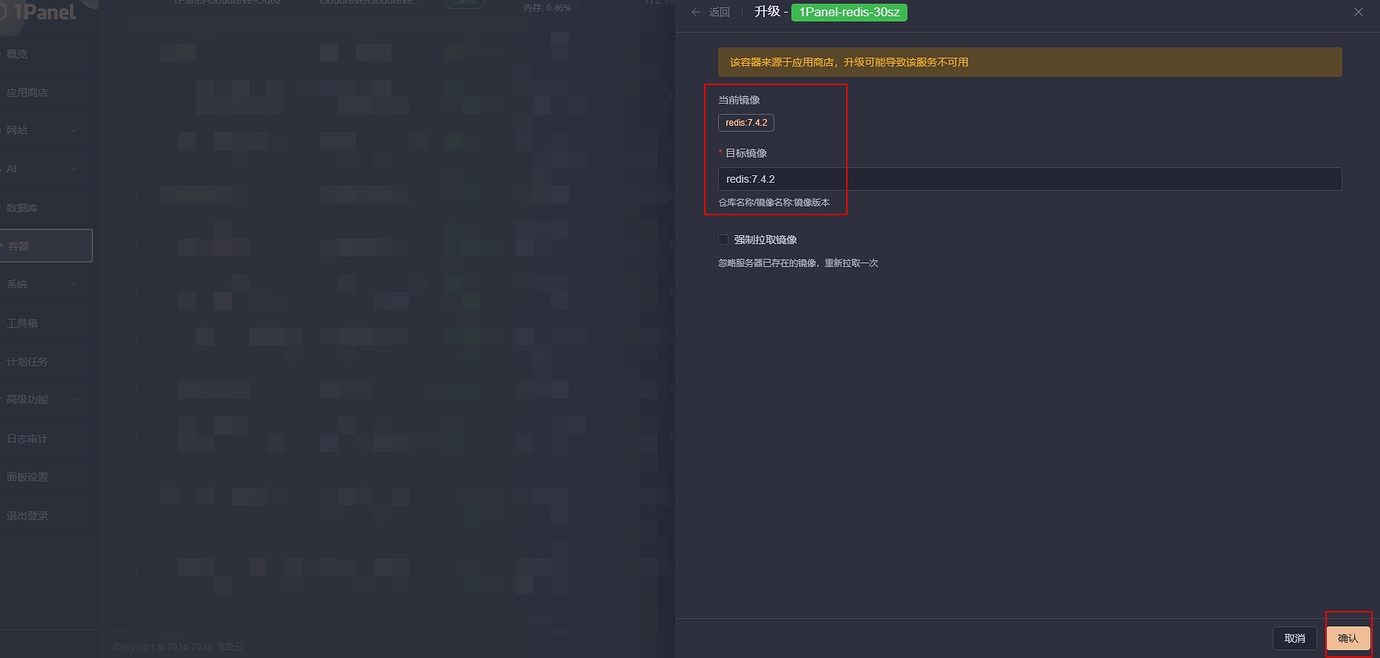This screenshot has width=1380, height=658.
Task: Open 工具箱 menu item
Action: (22, 324)
